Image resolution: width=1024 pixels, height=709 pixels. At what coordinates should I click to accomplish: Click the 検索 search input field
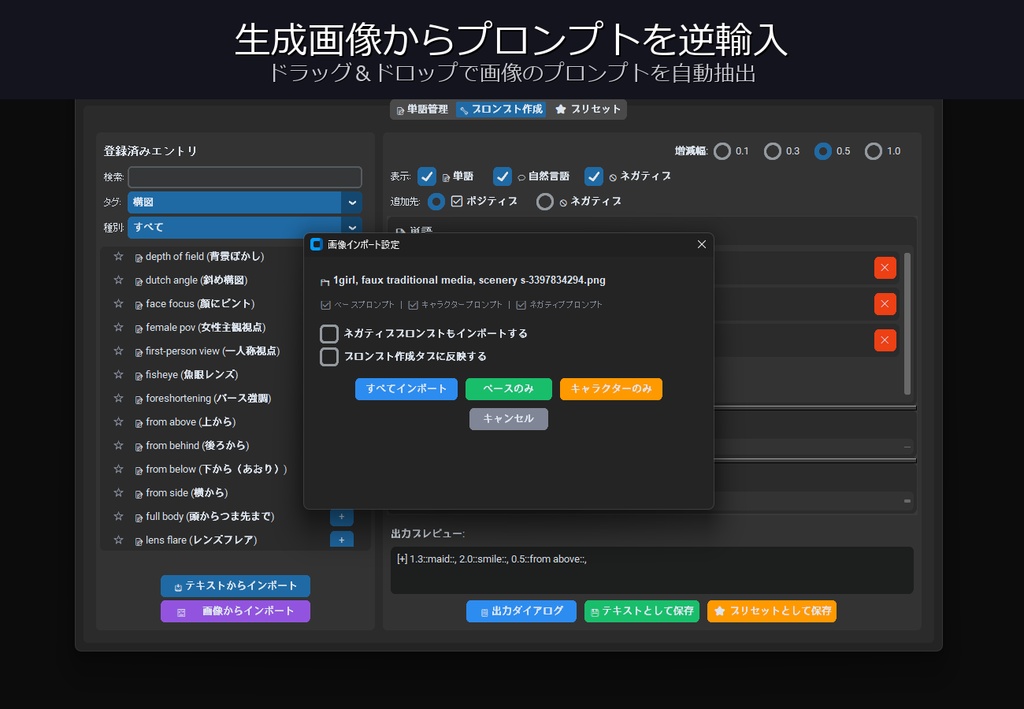(247, 177)
